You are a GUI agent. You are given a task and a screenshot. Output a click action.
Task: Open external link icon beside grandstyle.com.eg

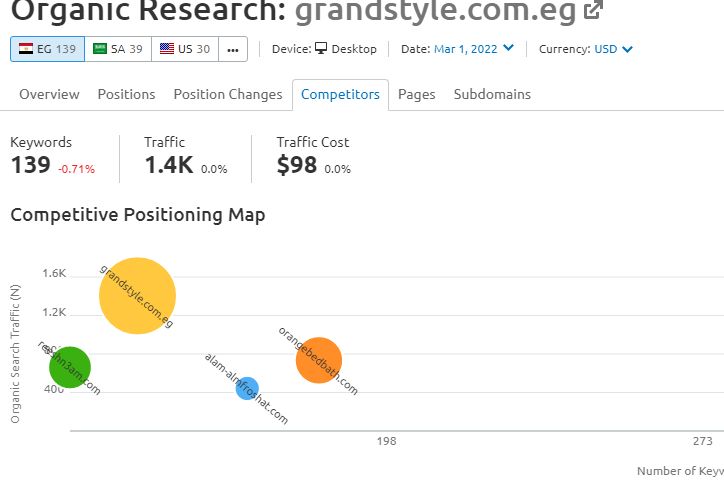[x=593, y=11]
